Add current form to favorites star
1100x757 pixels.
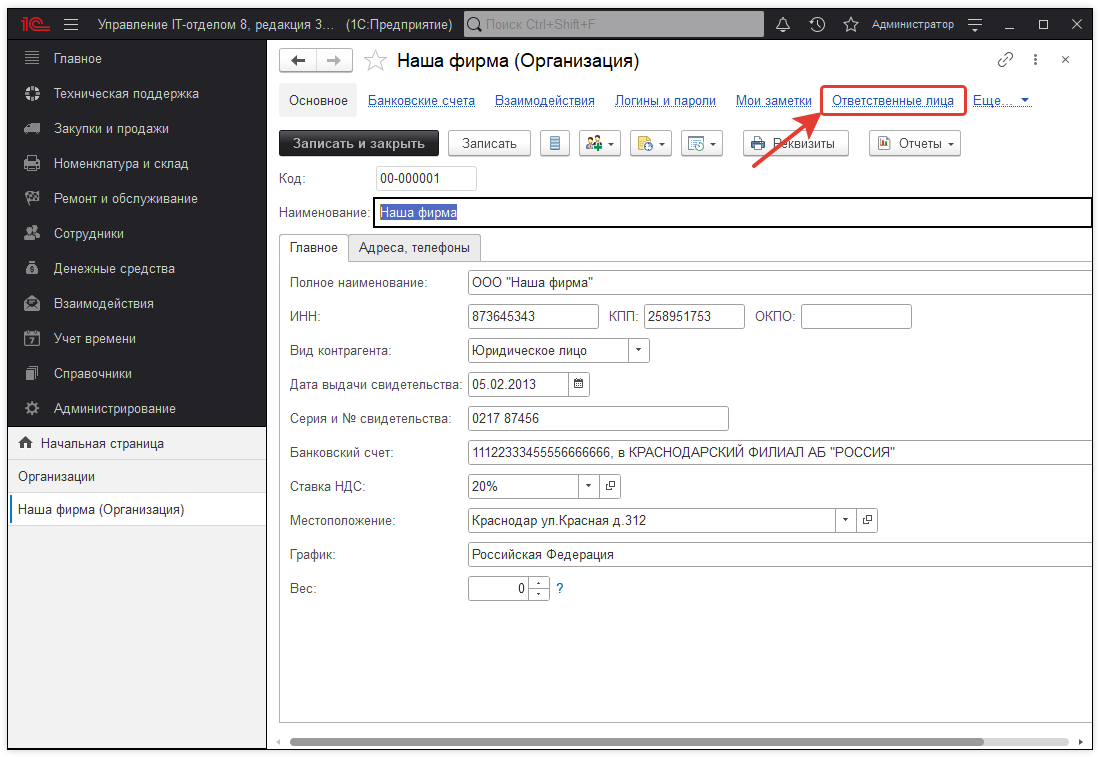point(375,61)
